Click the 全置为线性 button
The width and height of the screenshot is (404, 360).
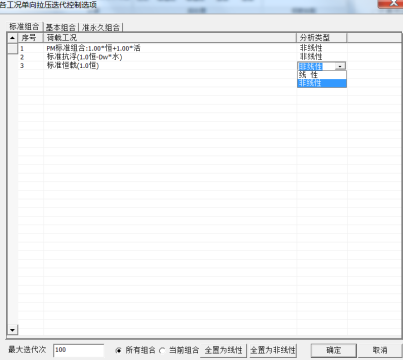pos(223,350)
